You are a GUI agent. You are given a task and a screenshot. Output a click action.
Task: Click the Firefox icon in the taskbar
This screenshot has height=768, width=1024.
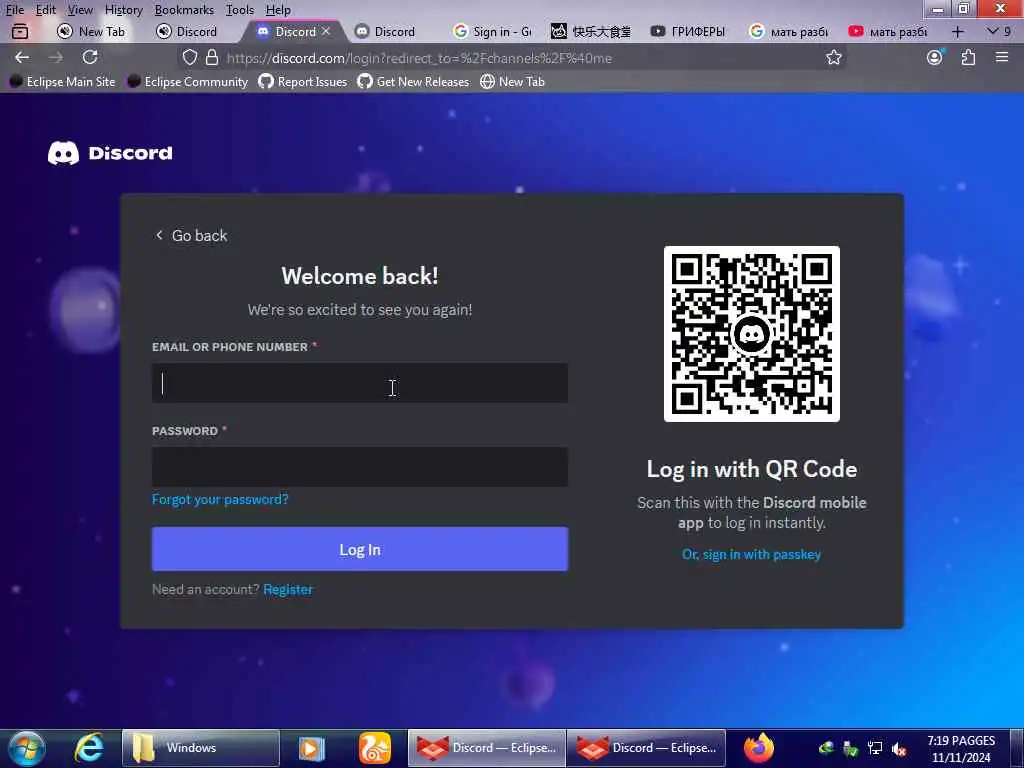(x=758, y=748)
